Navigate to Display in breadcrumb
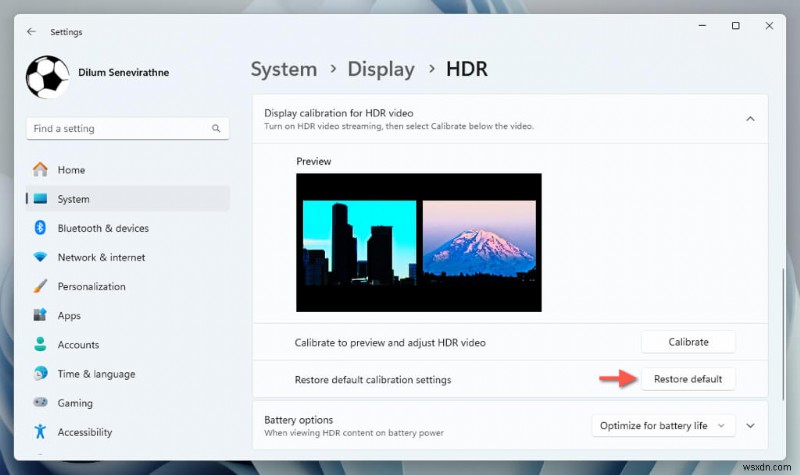The width and height of the screenshot is (800, 475). click(381, 69)
